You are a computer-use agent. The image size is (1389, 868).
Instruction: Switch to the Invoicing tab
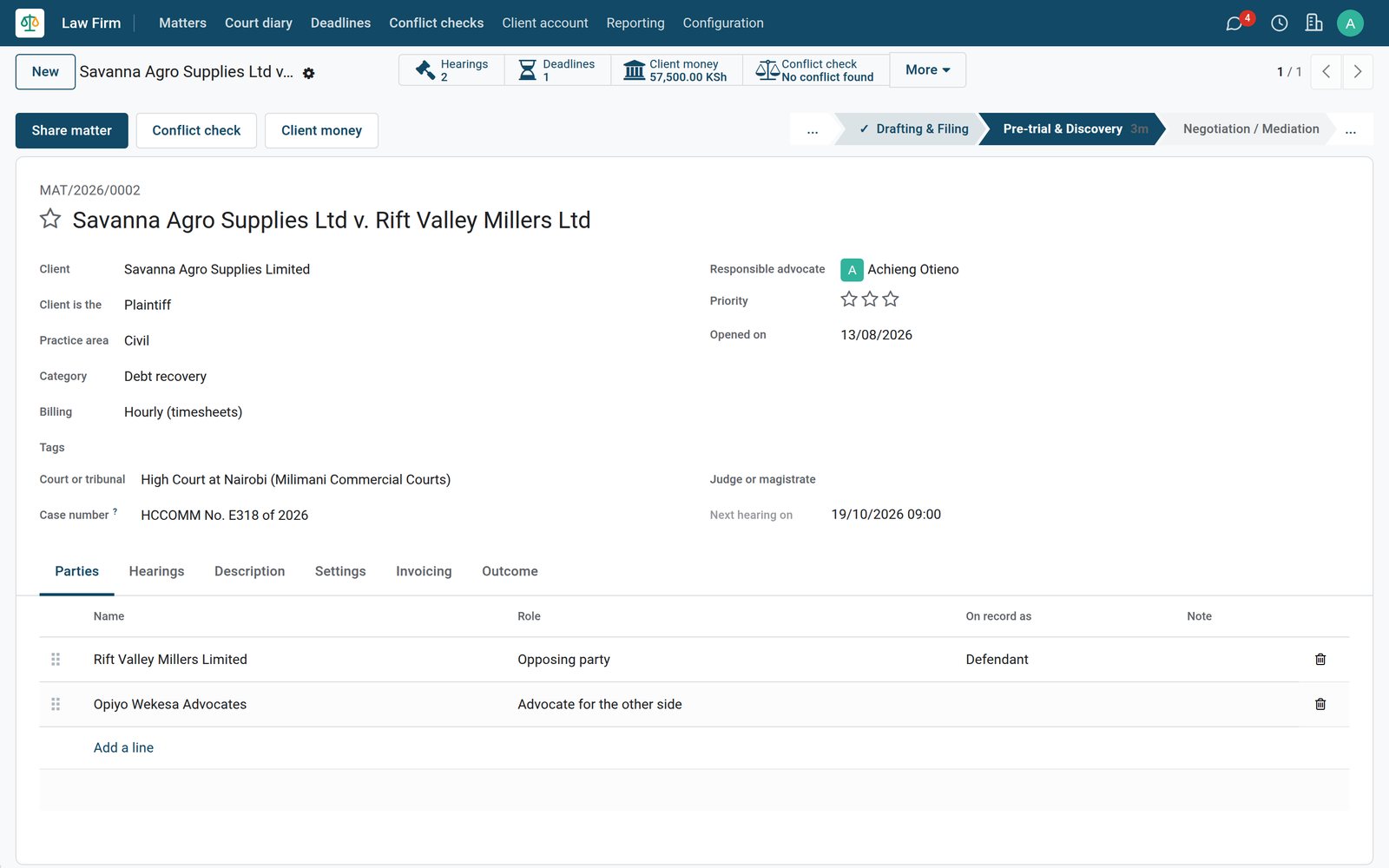(x=424, y=571)
